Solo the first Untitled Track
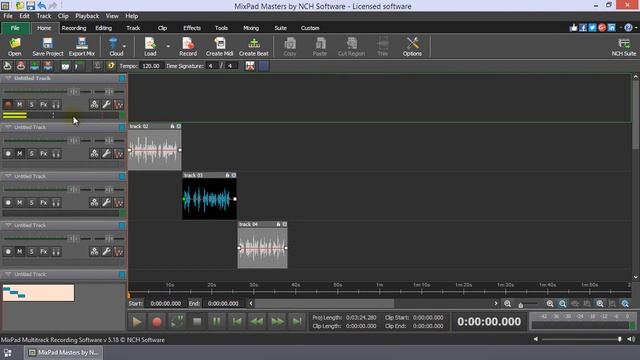 tap(31, 105)
